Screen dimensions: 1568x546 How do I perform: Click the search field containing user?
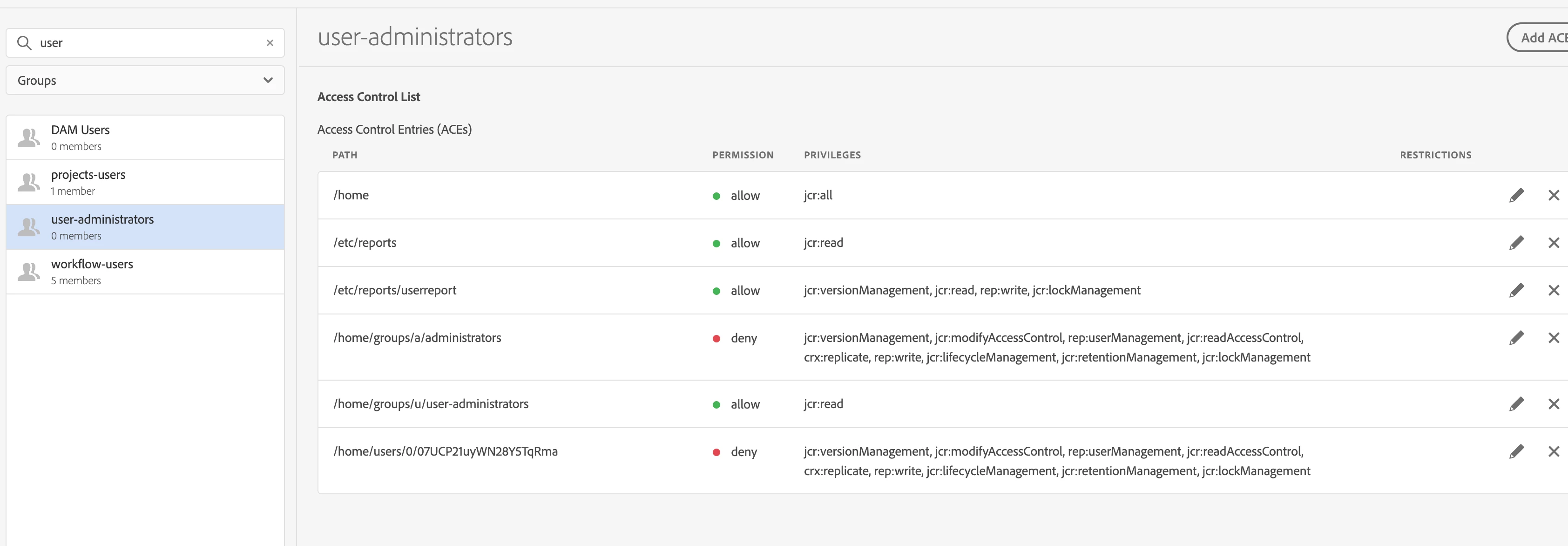pos(146,43)
